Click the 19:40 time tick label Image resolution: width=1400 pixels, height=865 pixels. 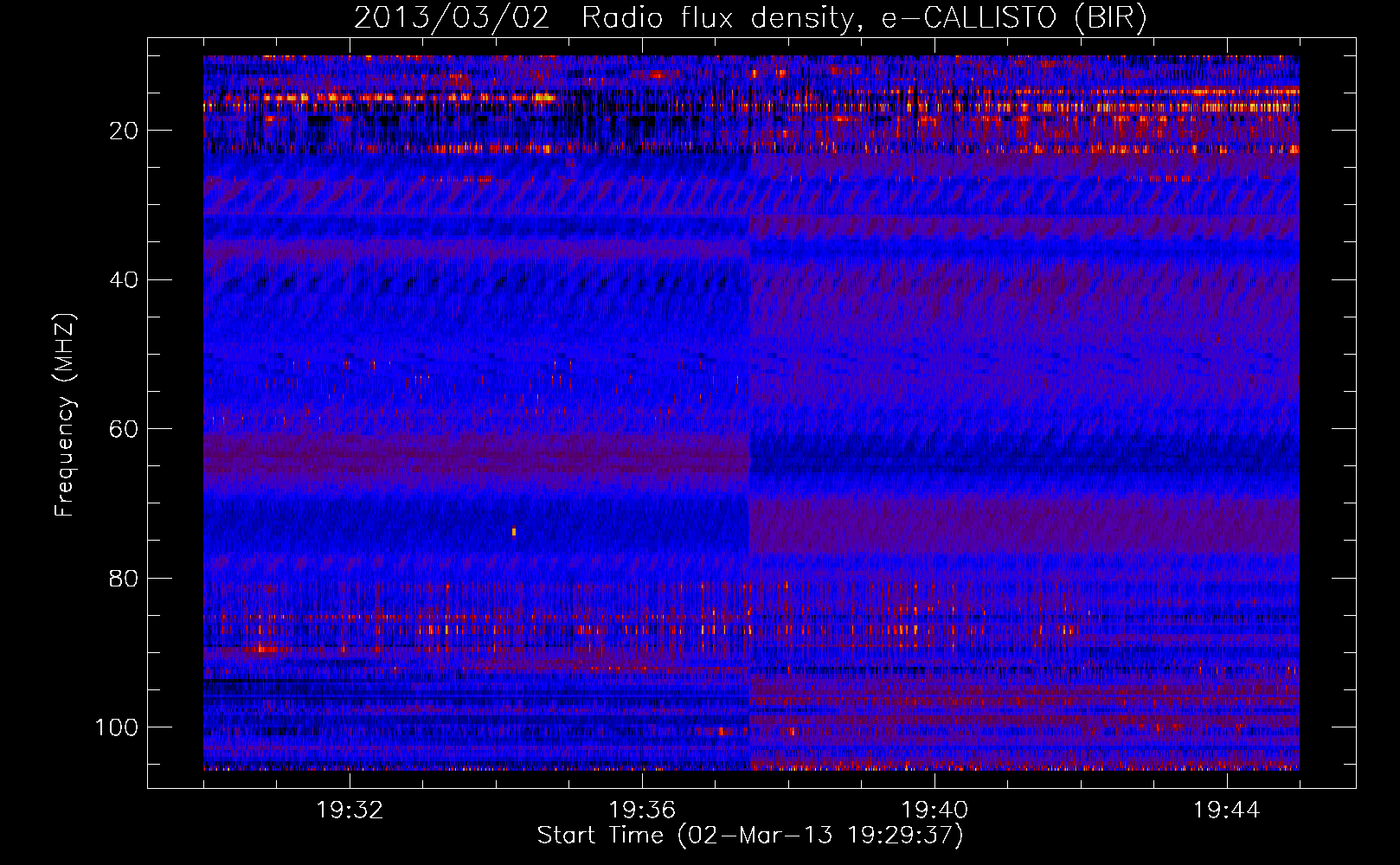click(934, 811)
